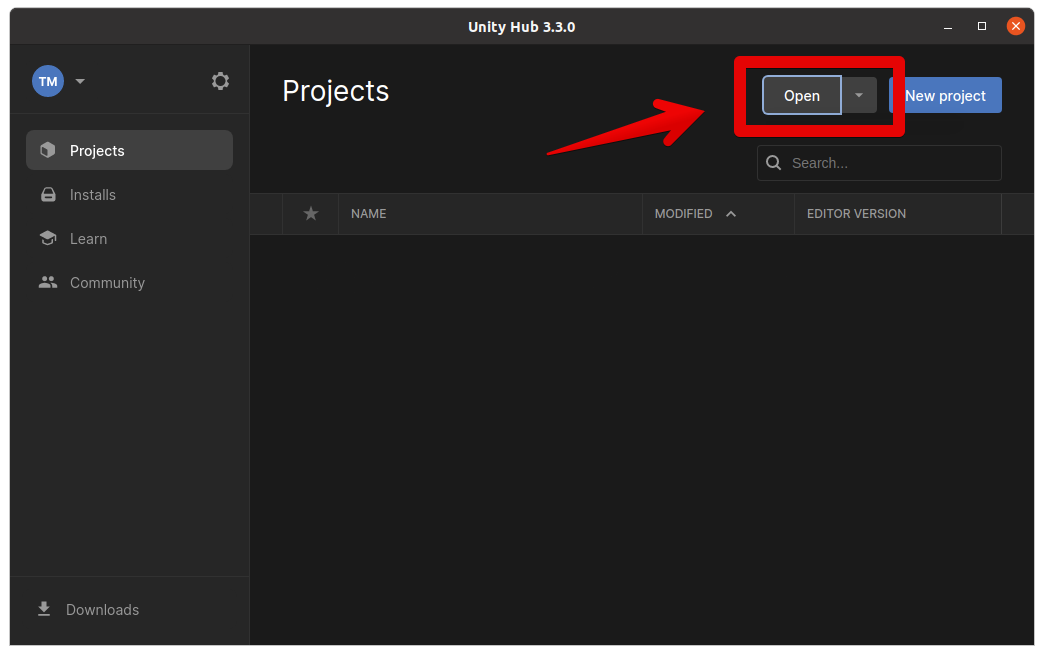Click the search magnifier icon

pyautogui.click(x=773, y=163)
